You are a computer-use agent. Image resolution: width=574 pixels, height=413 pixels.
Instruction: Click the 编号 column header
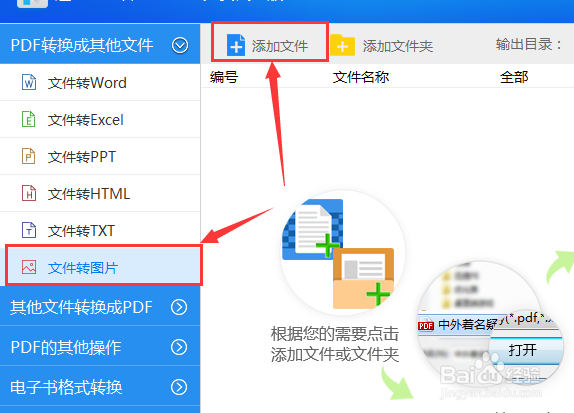point(224,77)
